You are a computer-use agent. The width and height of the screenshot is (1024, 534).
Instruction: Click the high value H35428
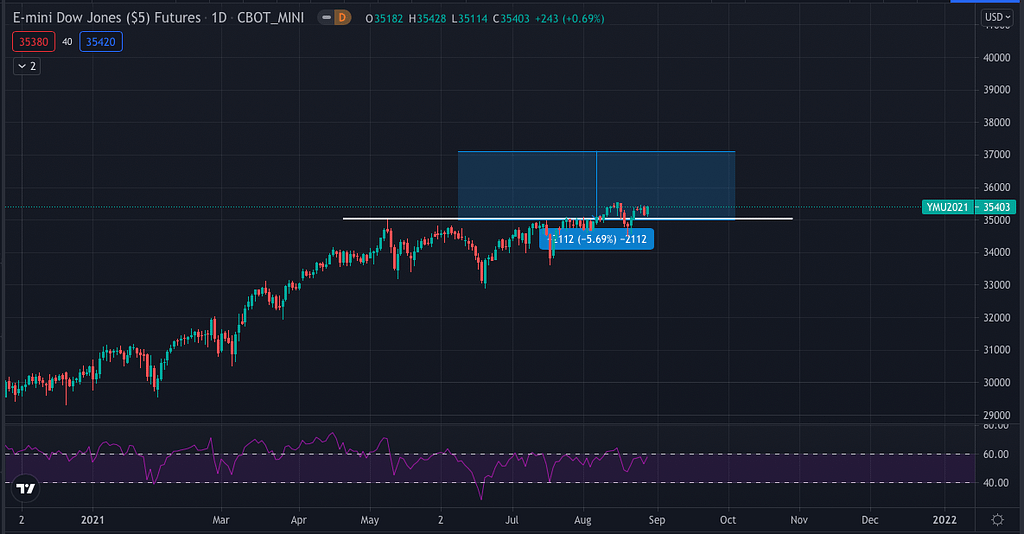pos(427,18)
